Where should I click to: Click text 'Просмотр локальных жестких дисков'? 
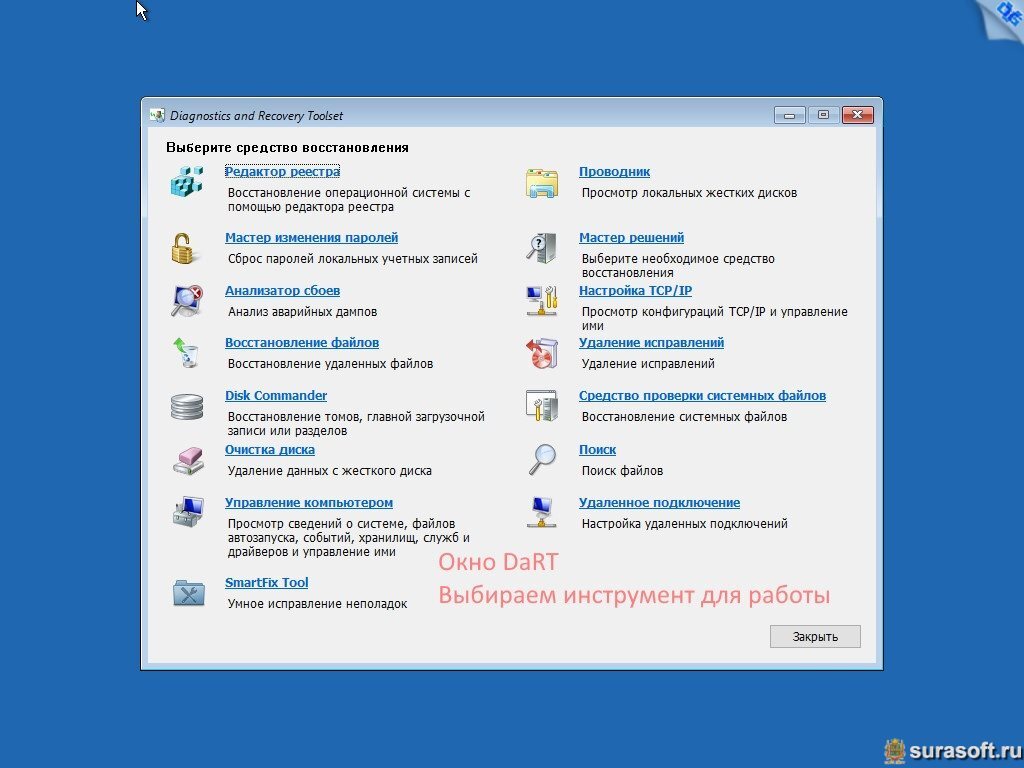click(x=689, y=193)
